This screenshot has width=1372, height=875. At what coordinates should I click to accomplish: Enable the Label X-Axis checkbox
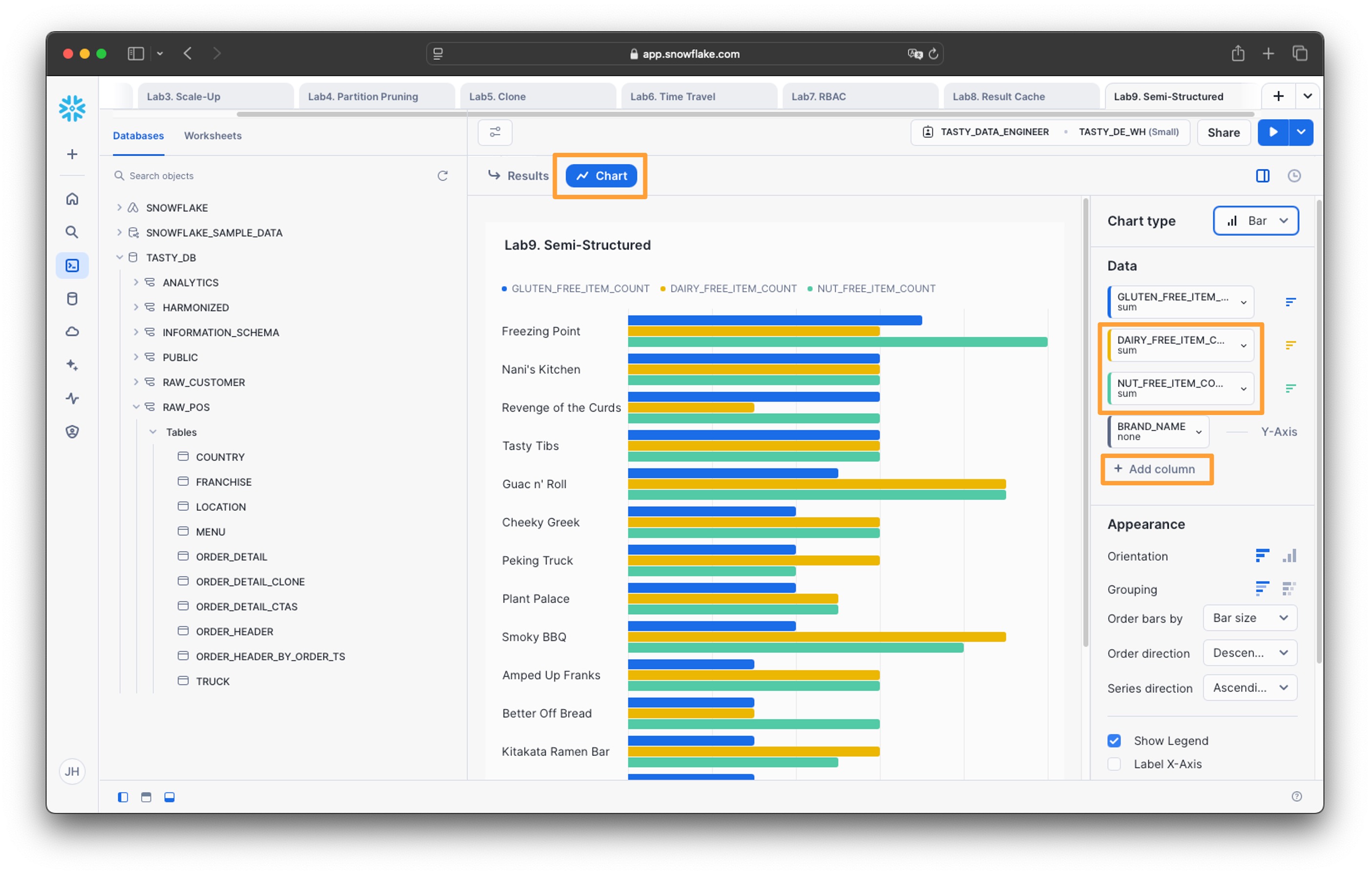(1114, 764)
